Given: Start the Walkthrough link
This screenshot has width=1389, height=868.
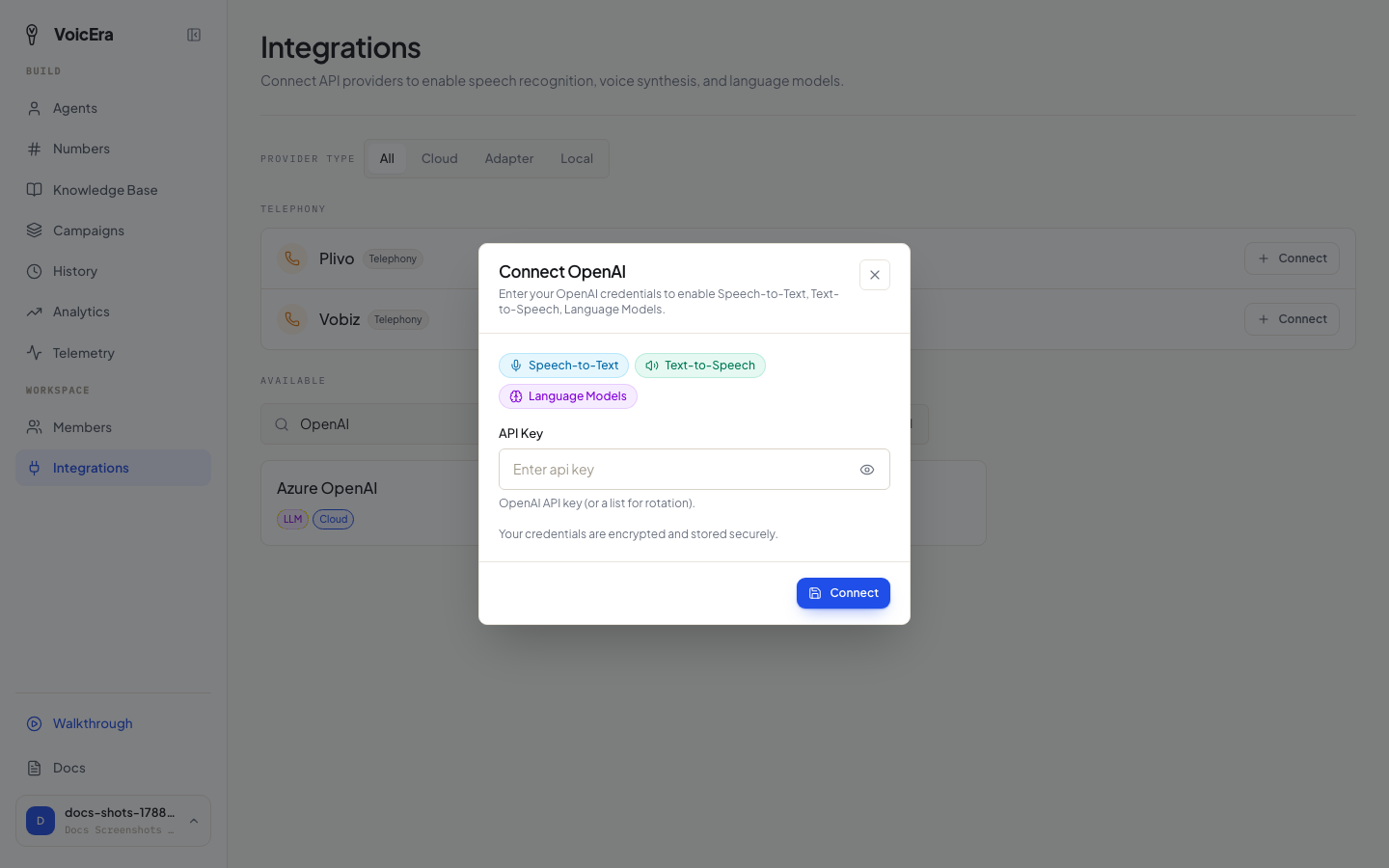Looking at the screenshot, I should (x=113, y=723).
